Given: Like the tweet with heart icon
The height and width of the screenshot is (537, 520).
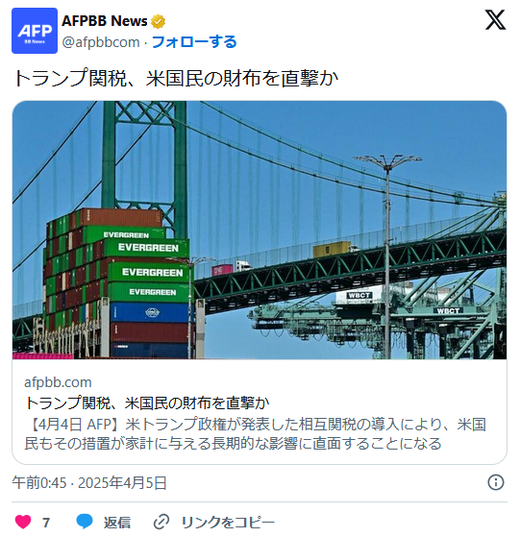Looking at the screenshot, I should click(23, 522).
